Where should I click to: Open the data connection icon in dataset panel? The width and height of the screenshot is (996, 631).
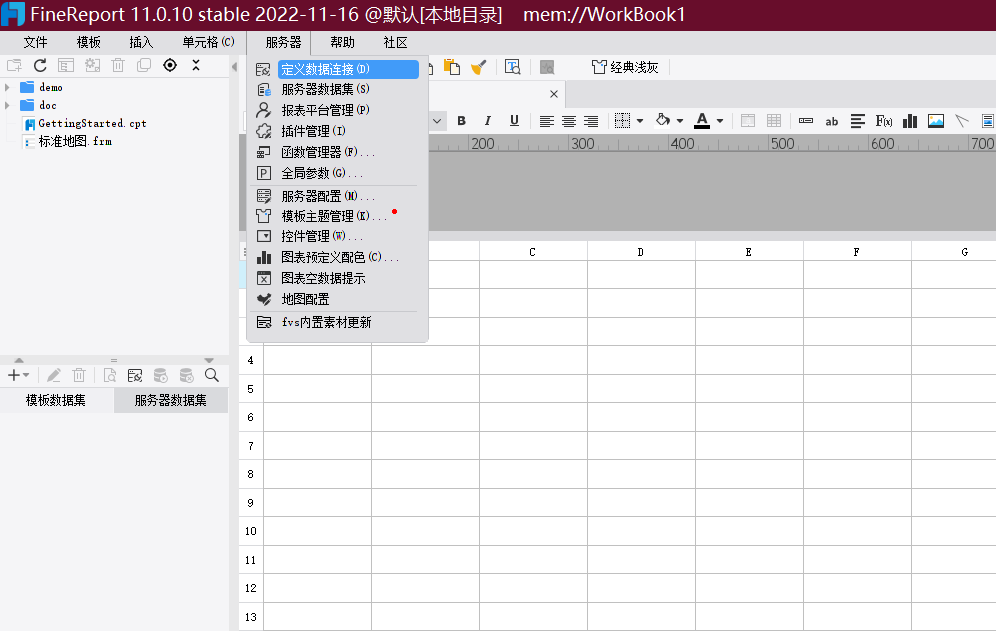pyautogui.click(x=135, y=376)
